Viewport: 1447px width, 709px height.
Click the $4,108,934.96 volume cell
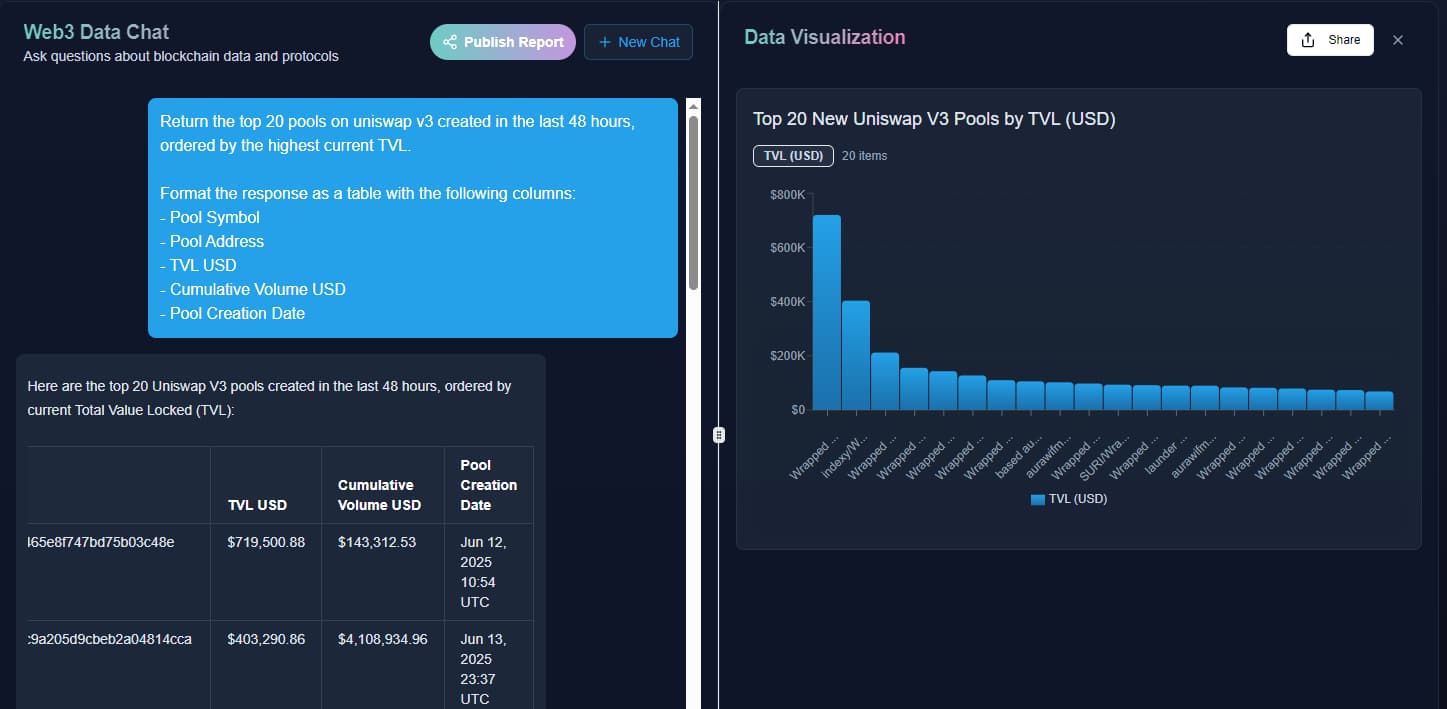click(382, 639)
